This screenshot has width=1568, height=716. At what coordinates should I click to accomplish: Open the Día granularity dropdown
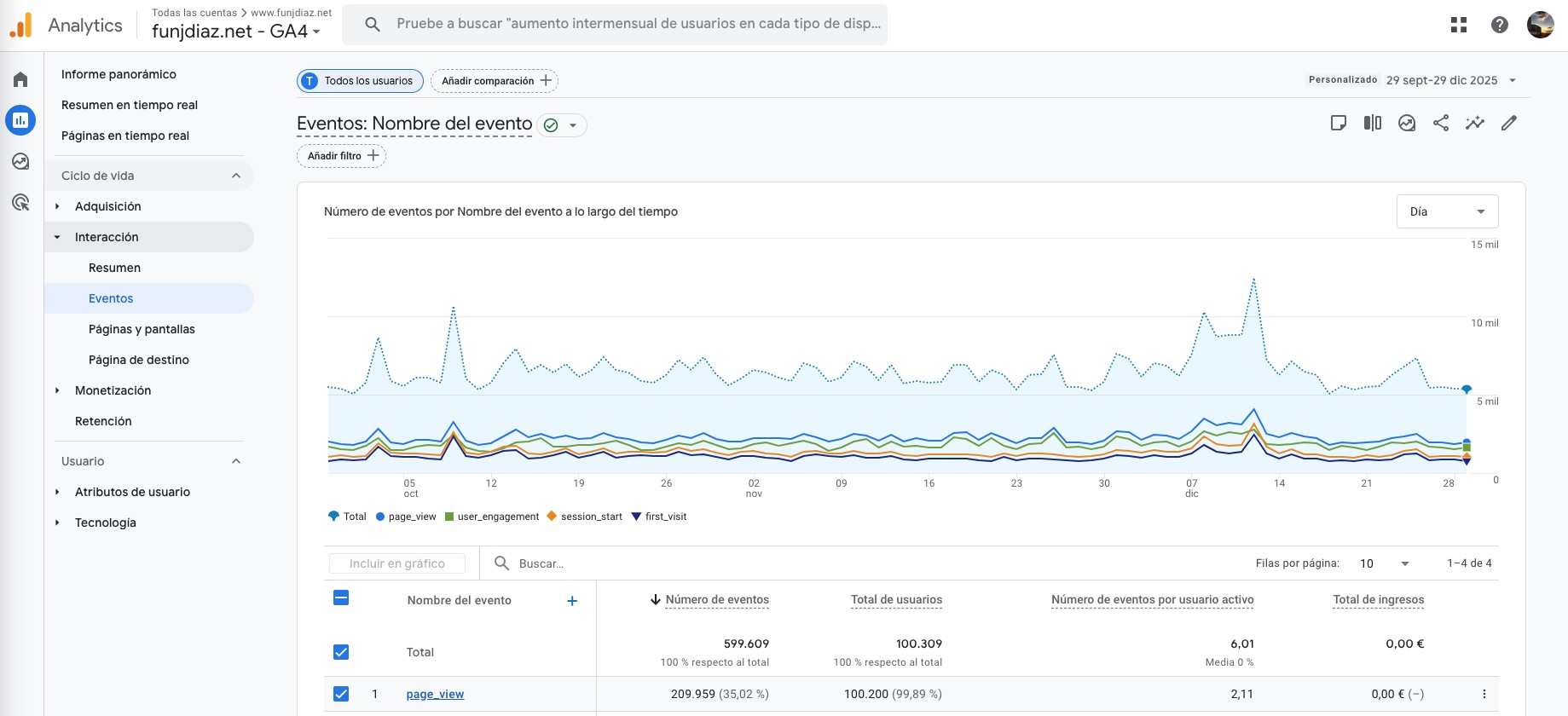pyautogui.click(x=1447, y=211)
